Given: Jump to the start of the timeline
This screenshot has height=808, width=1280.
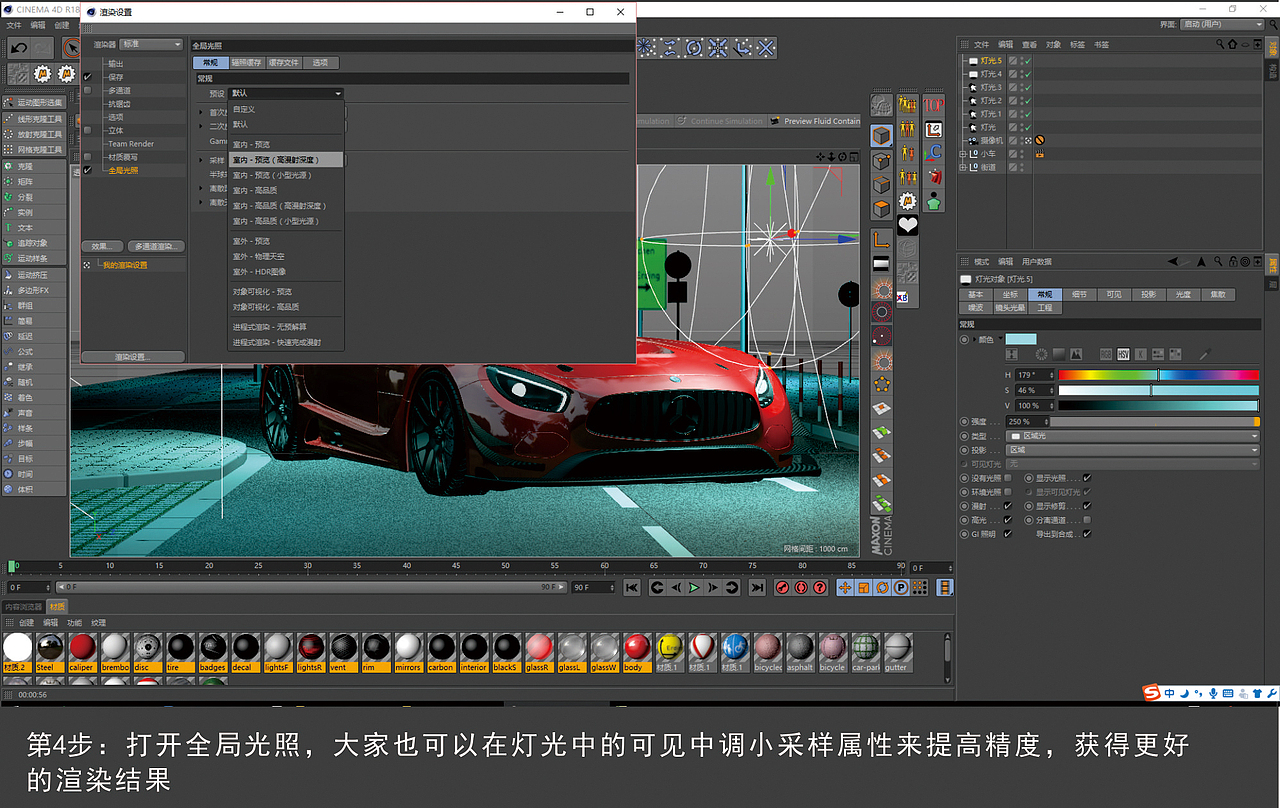Looking at the screenshot, I should [632, 588].
